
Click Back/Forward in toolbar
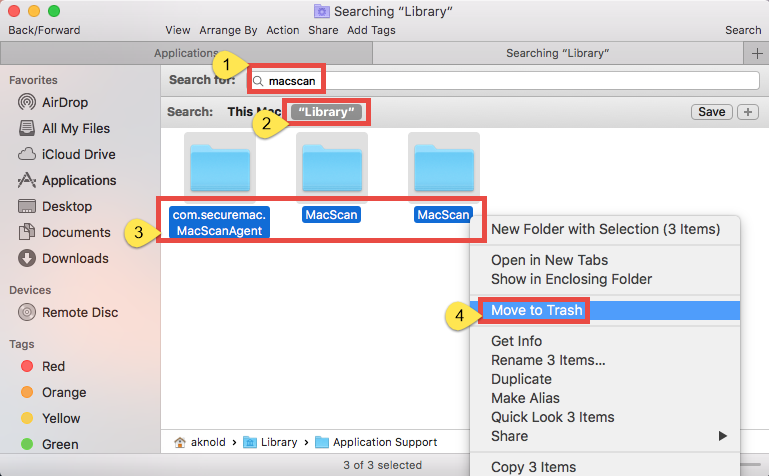[44, 30]
